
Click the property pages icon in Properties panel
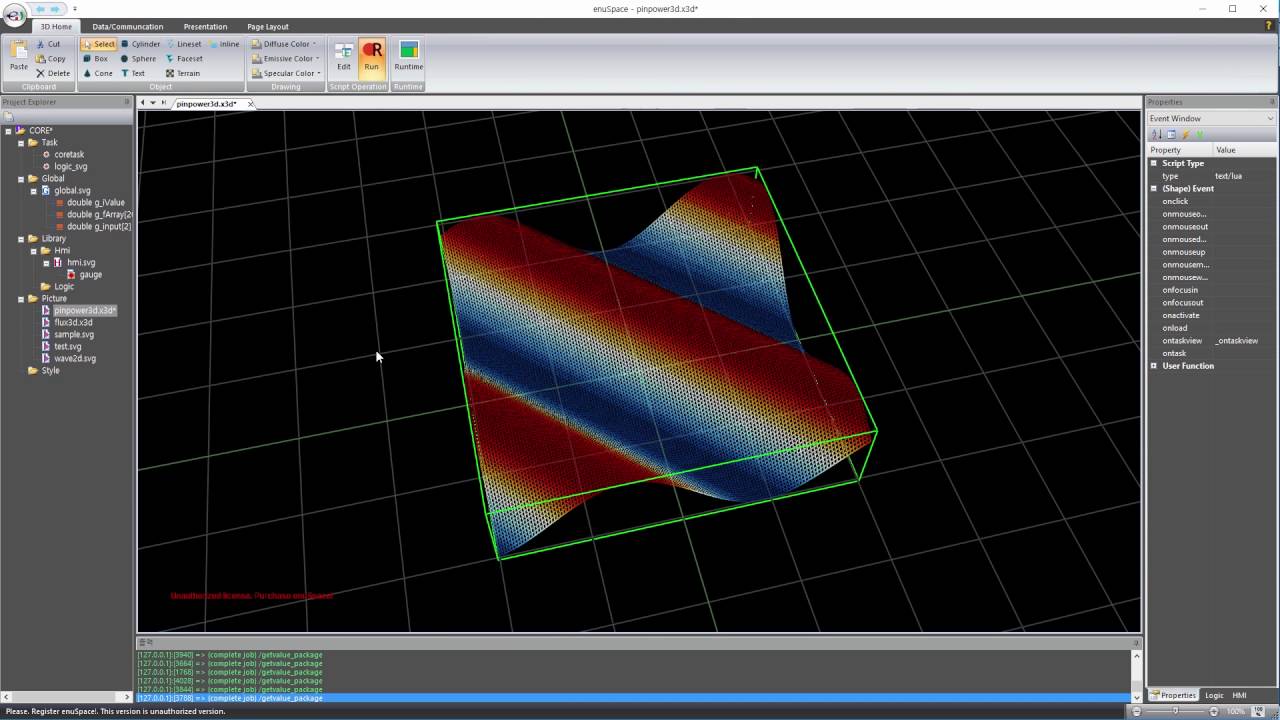click(1171, 134)
